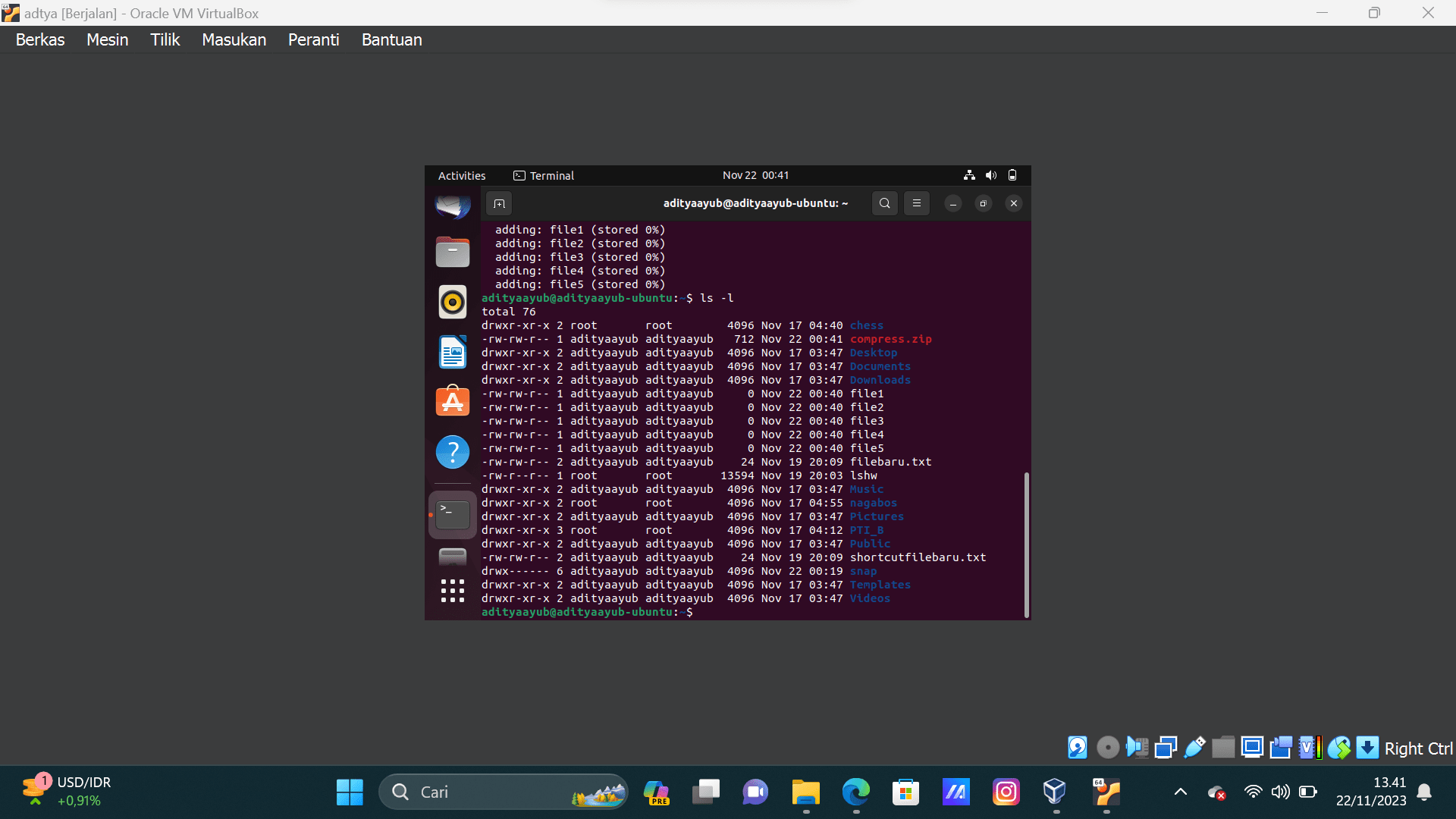Open the Help app from the dock

coord(453,452)
